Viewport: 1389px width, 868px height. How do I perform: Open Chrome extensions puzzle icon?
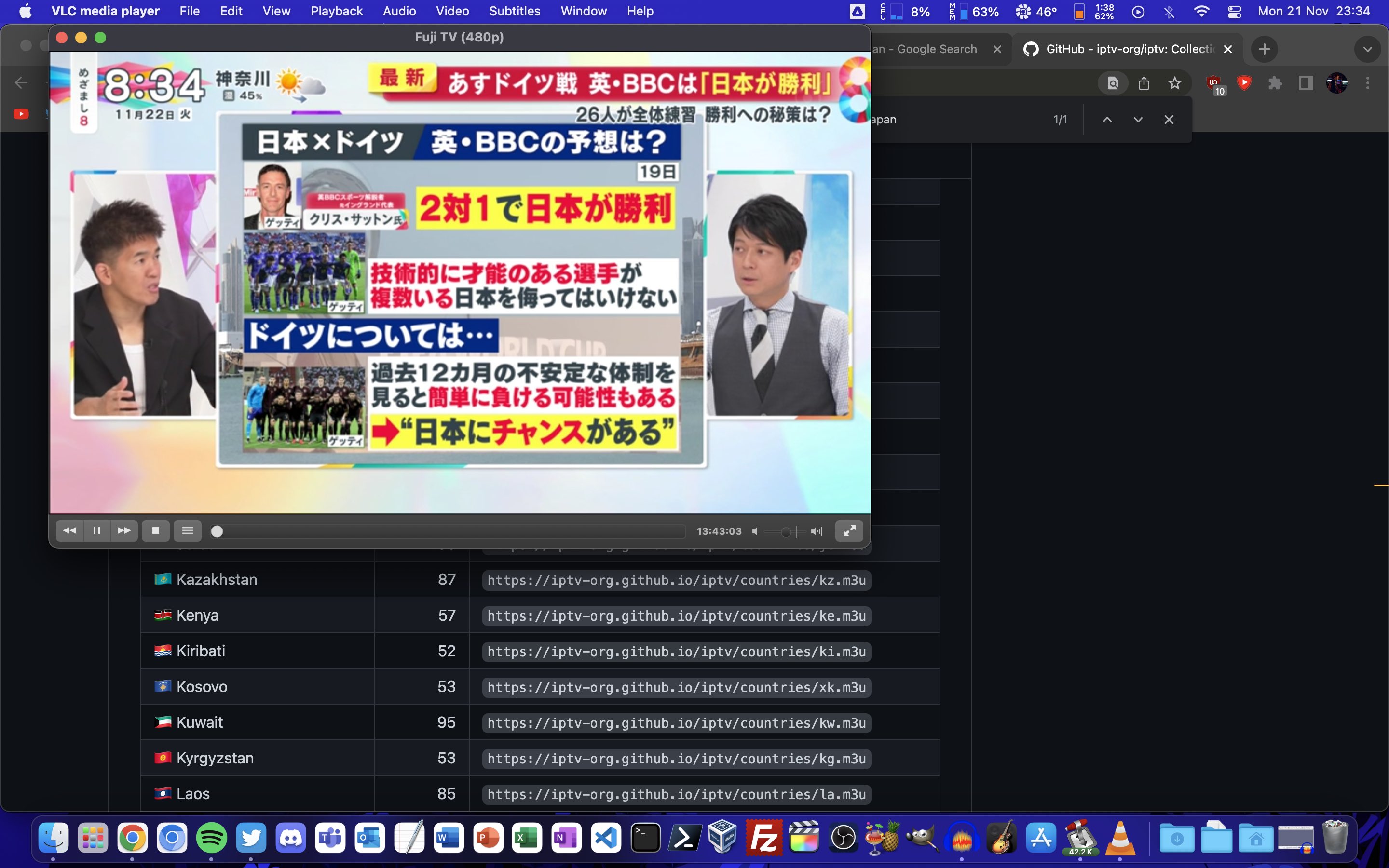[1275, 83]
